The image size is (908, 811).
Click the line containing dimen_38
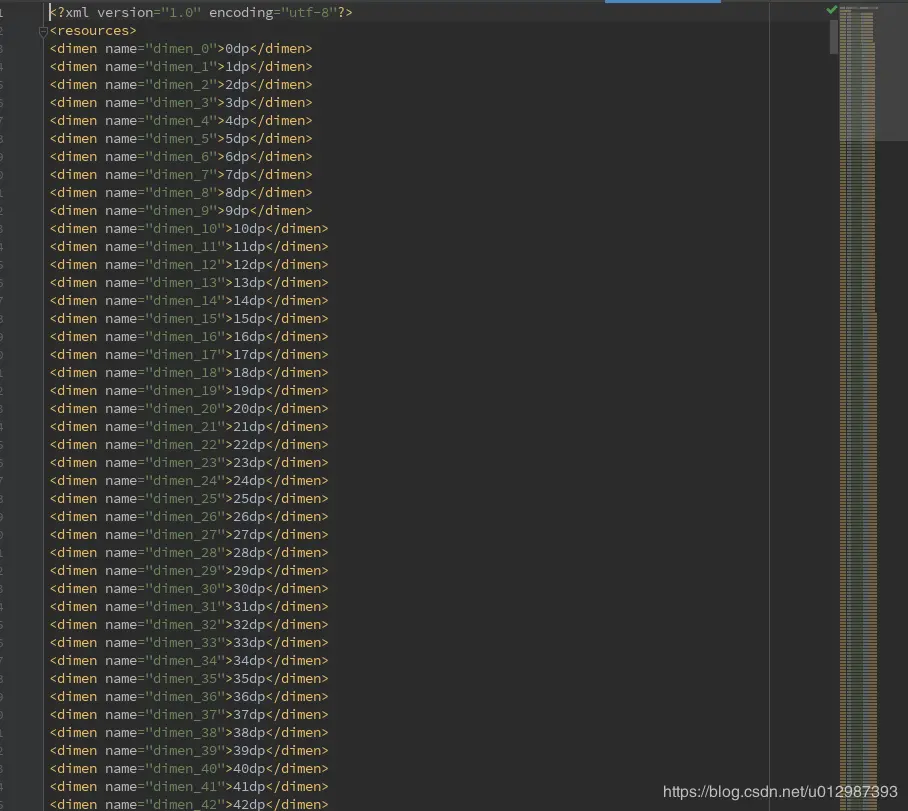click(189, 732)
